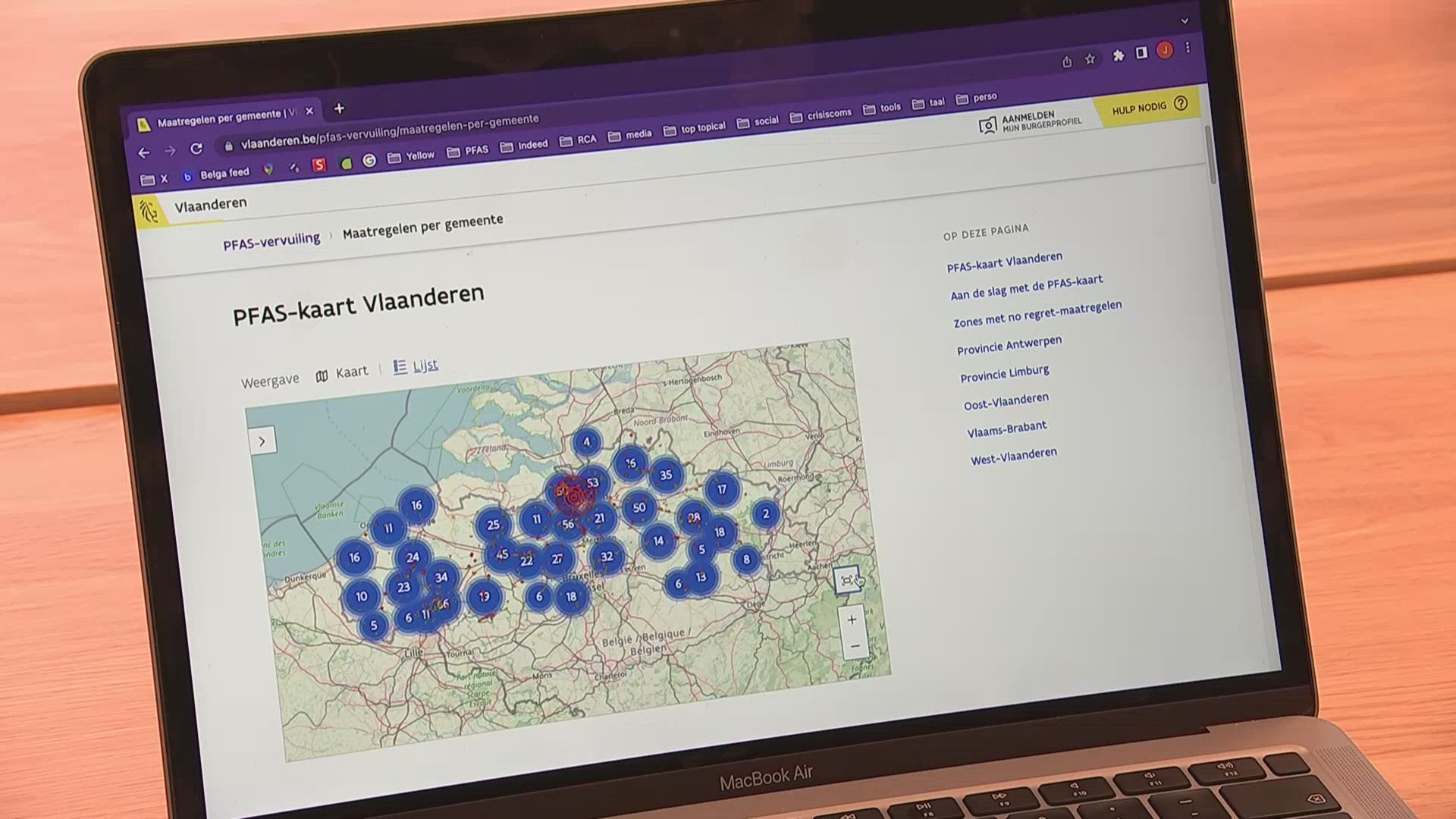Image resolution: width=1456 pixels, height=819 pixels.
Task: Zoom out the map with minus
Action: click(855, 646)
